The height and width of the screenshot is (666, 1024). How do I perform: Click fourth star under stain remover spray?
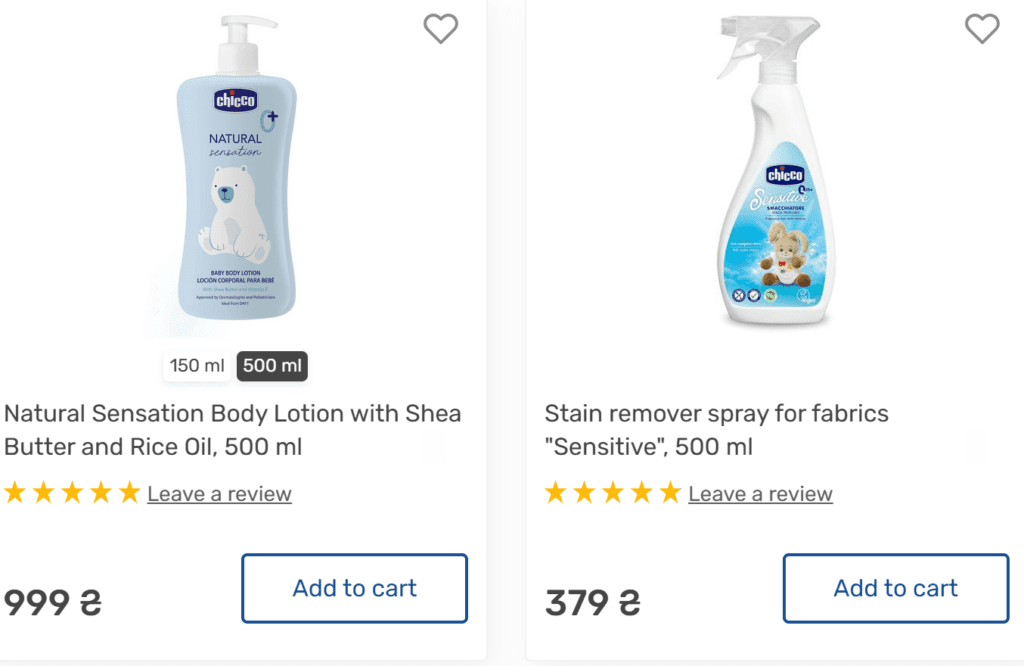click(x=642, y=492)
